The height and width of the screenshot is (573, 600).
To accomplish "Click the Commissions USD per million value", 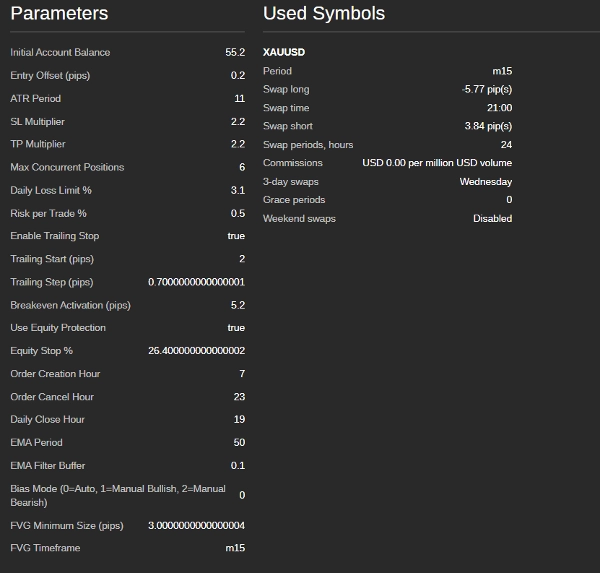I will point(436,163).
